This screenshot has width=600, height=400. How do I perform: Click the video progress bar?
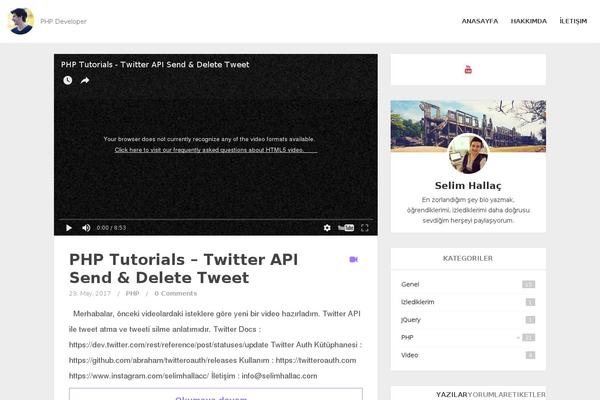tap(215, 220)
